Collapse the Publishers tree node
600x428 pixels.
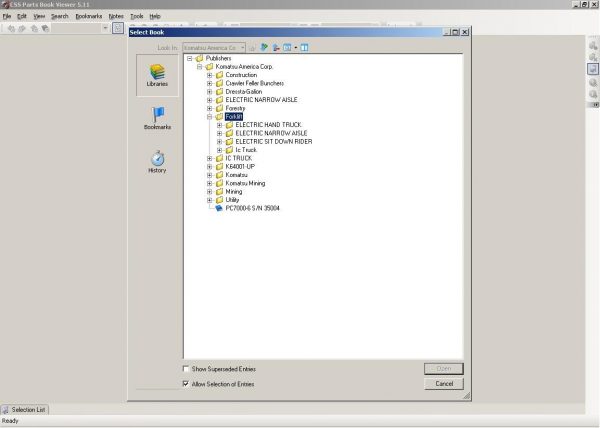[x=189, y=59]
